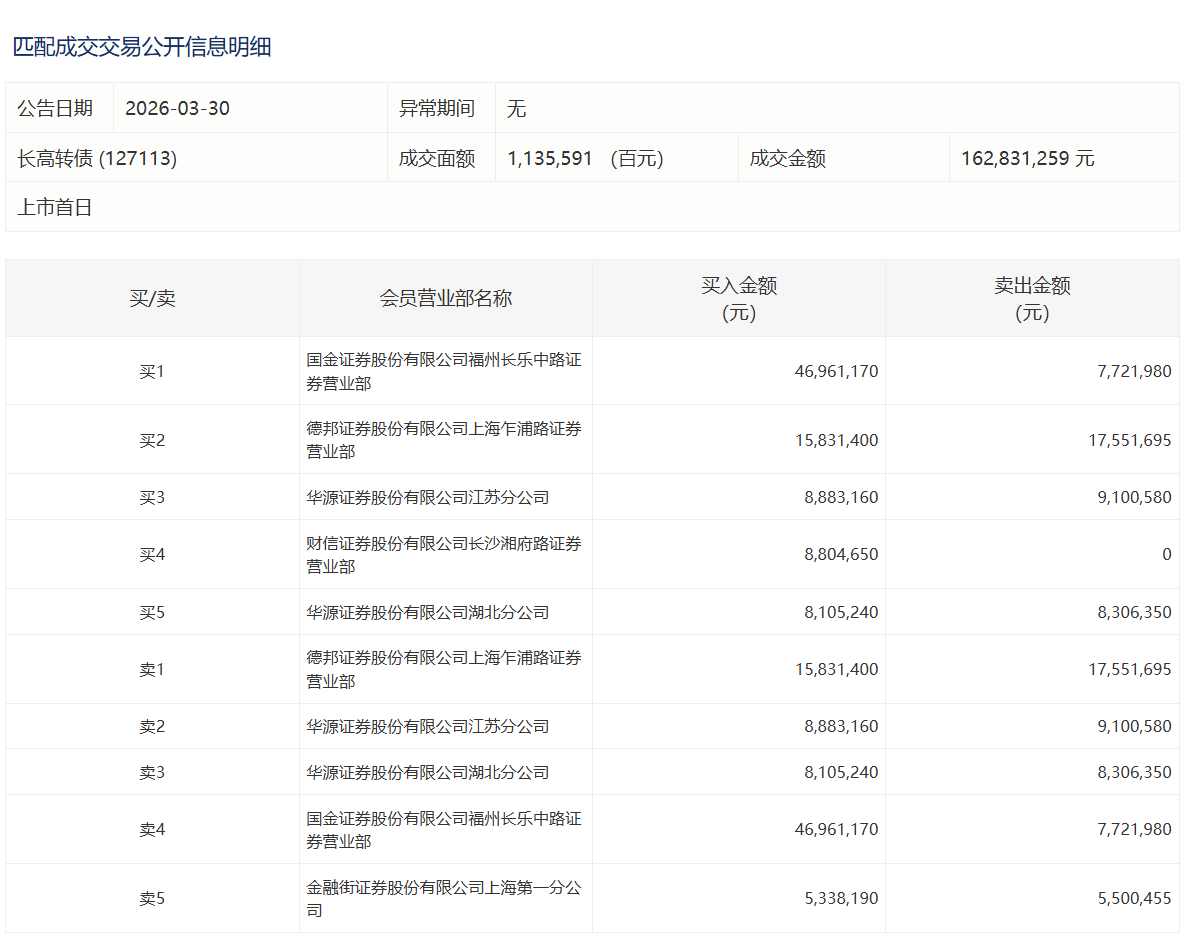Image resolution: width=1188 pixels, height=942 pixels.
Task: Click the 上市首日 disclosure reason row
Action: (x=55, y=208)
